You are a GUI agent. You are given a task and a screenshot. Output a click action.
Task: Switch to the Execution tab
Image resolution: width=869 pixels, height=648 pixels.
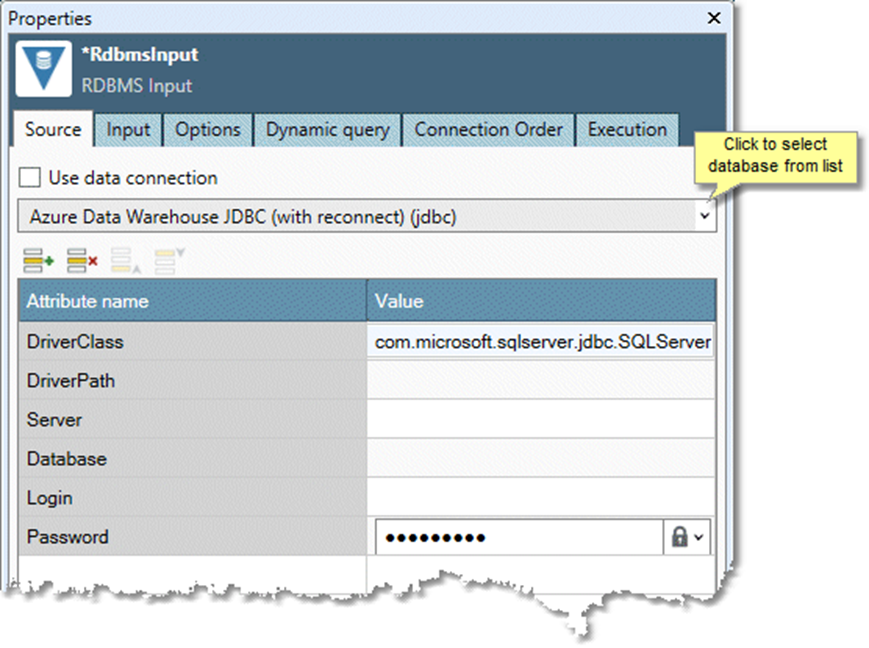pos(627,130)
